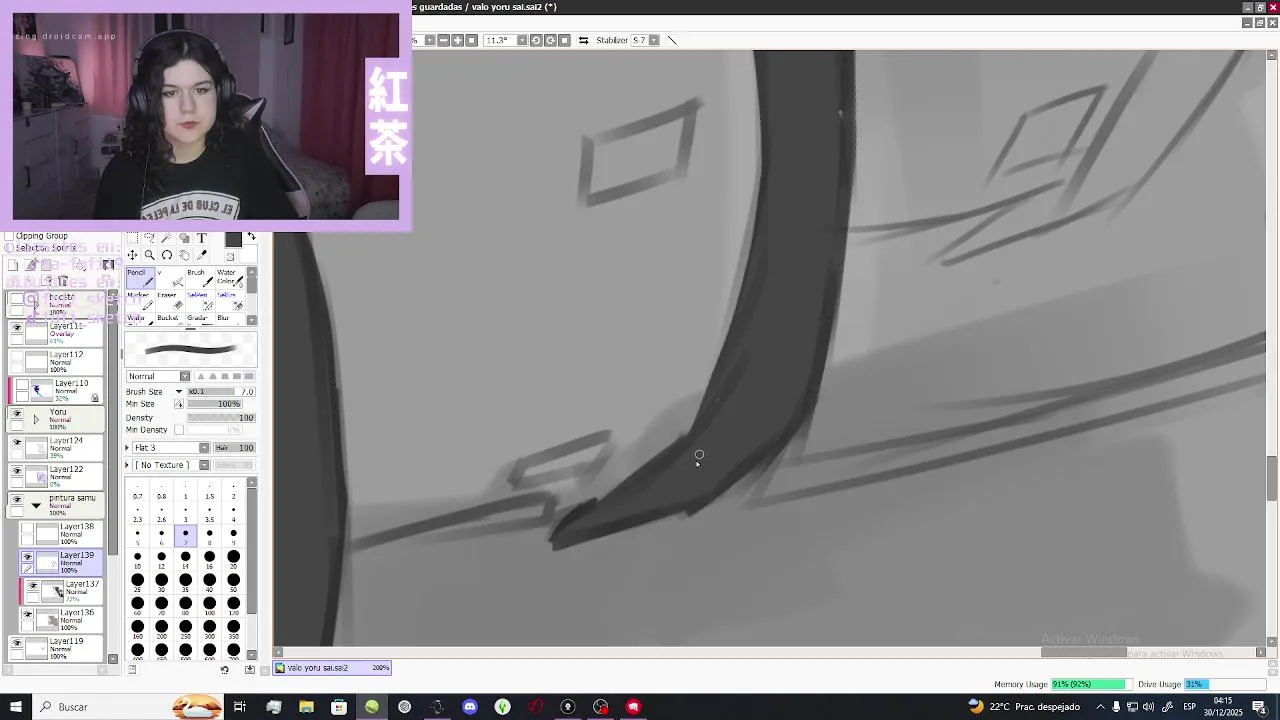The height and width of the screenshot is (720, 1280).
Task: Open the zoom percentage dropdown
Action: [430, 40]
